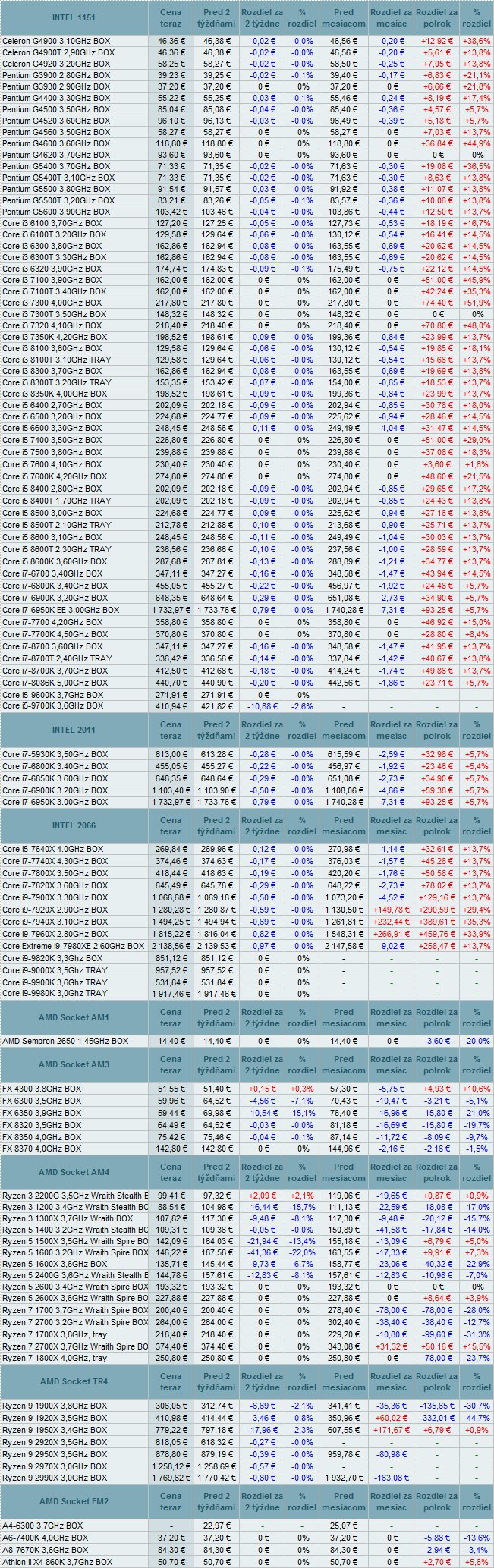
Task: Click Core i7-7700K 4,50GHz BOX name
Action: 55,634
